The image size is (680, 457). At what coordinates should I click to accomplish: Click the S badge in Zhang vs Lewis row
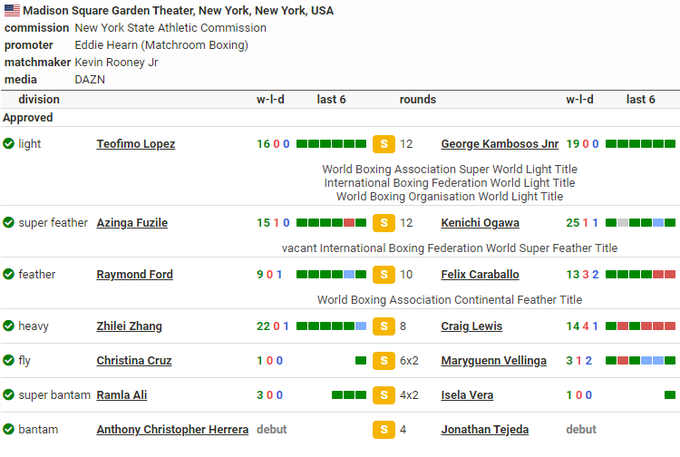(383, 326)
